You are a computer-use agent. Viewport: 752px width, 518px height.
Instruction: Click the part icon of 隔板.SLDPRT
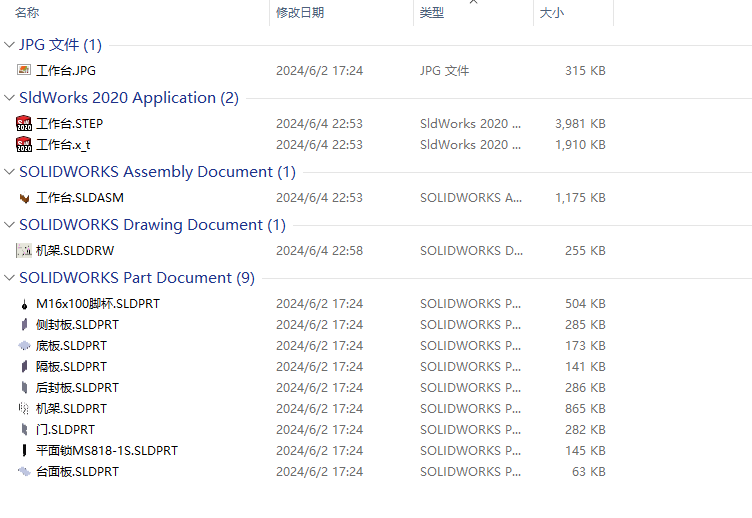[x=24, y=366]
